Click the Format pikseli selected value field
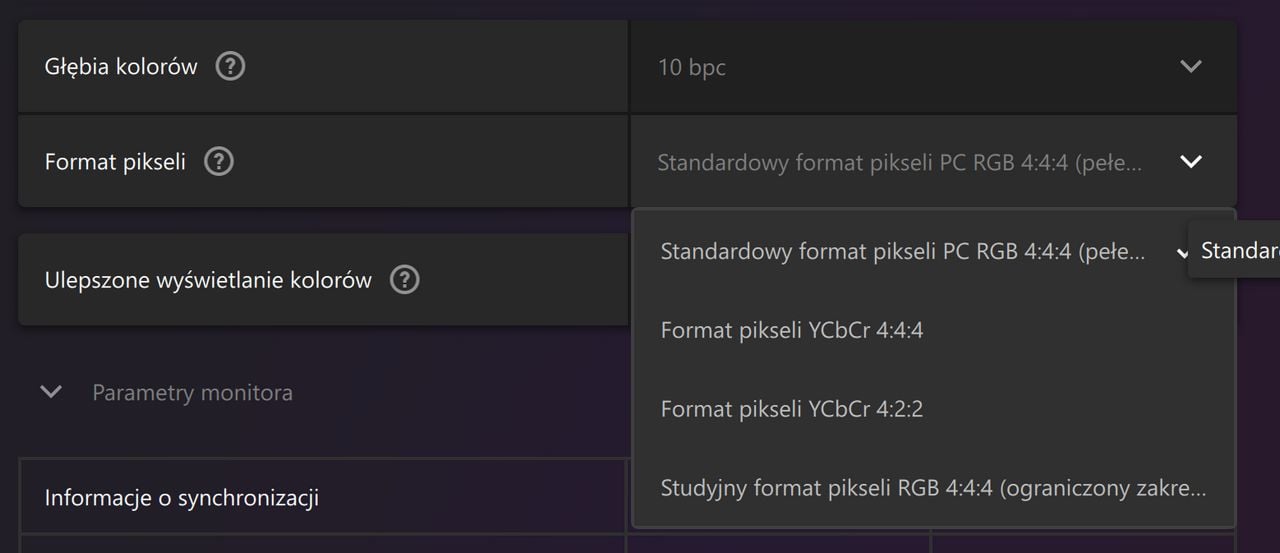The image size is (1280, 553). tap(933, 162)
